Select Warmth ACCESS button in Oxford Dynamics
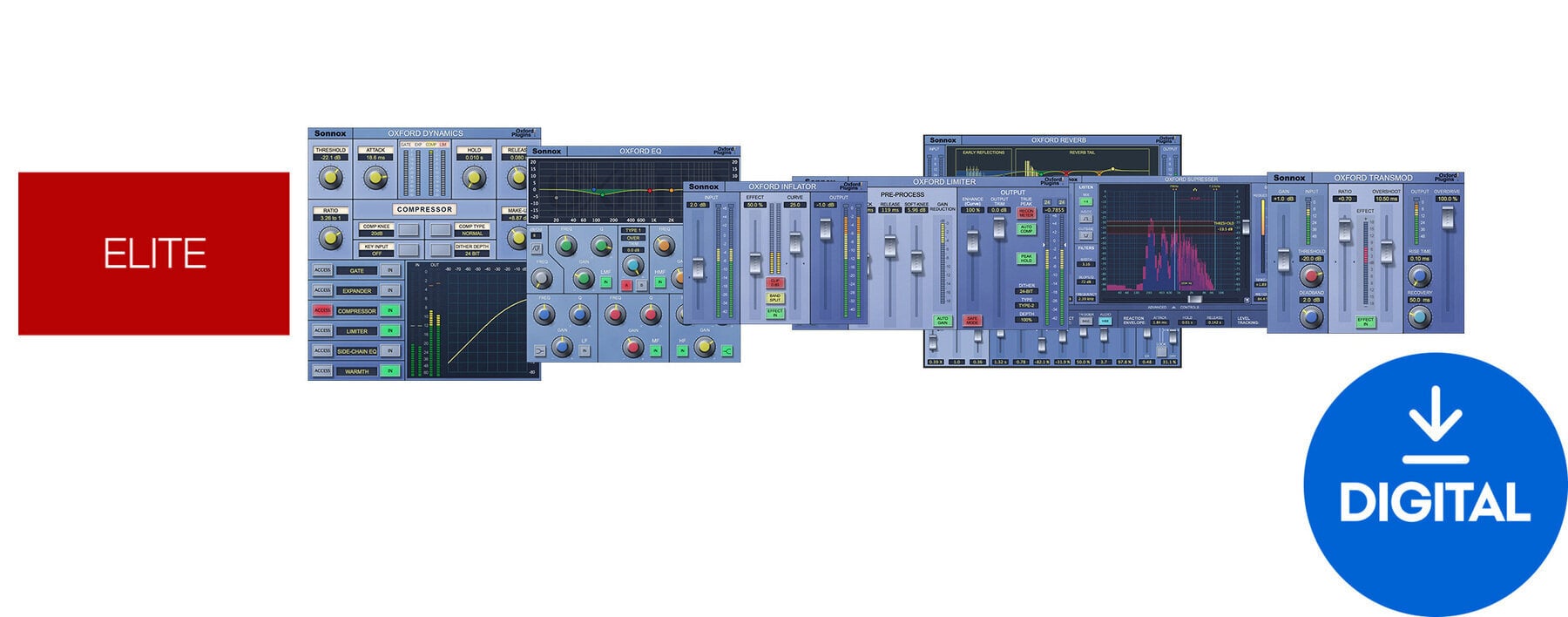 point(322,370)
